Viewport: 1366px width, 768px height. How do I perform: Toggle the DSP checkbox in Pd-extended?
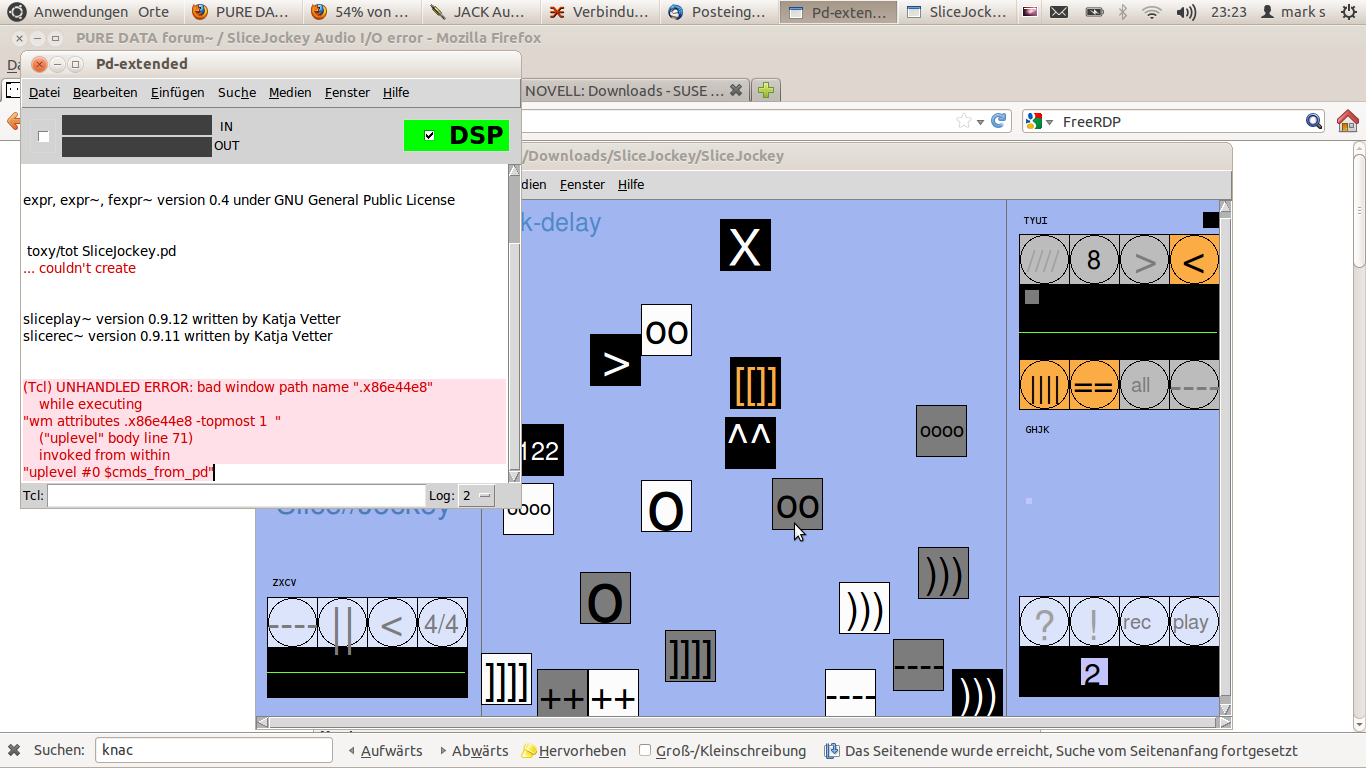coord(430,135)
